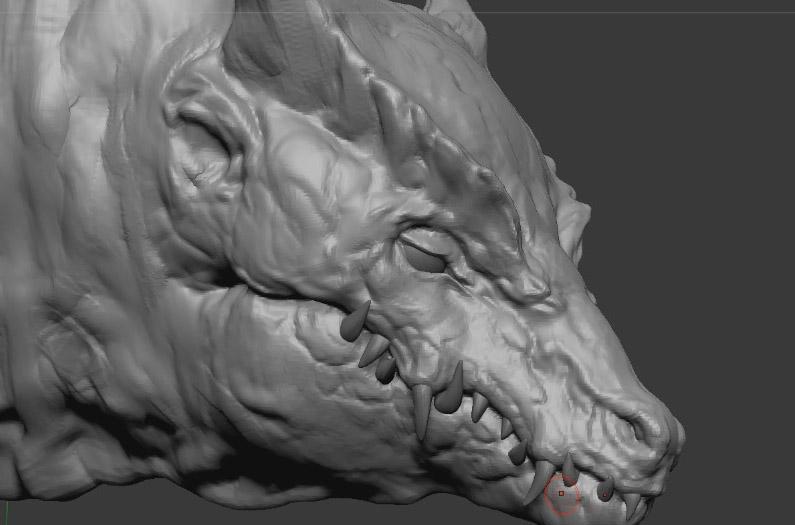This screenshot has width=795, height=525.
Task: Click the creature's closed eye on the sculpt
Action: coord(423,257)
